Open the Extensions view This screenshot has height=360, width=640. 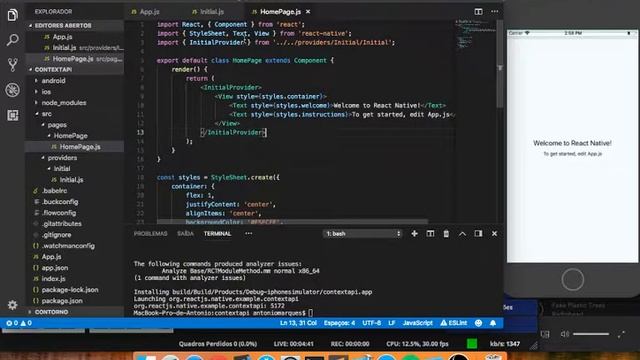(12, 115)
